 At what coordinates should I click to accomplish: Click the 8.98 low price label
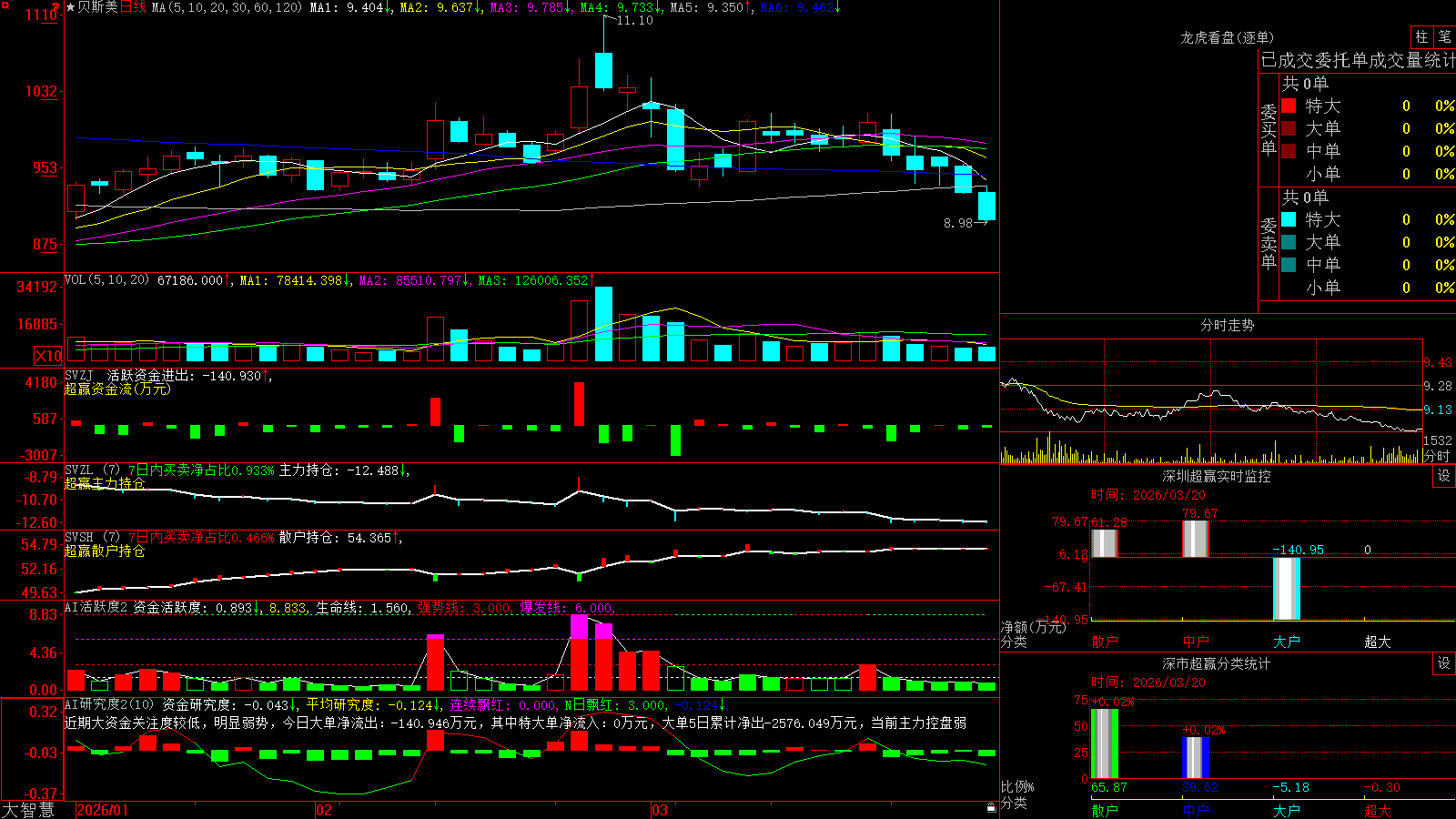coord(958,223)
